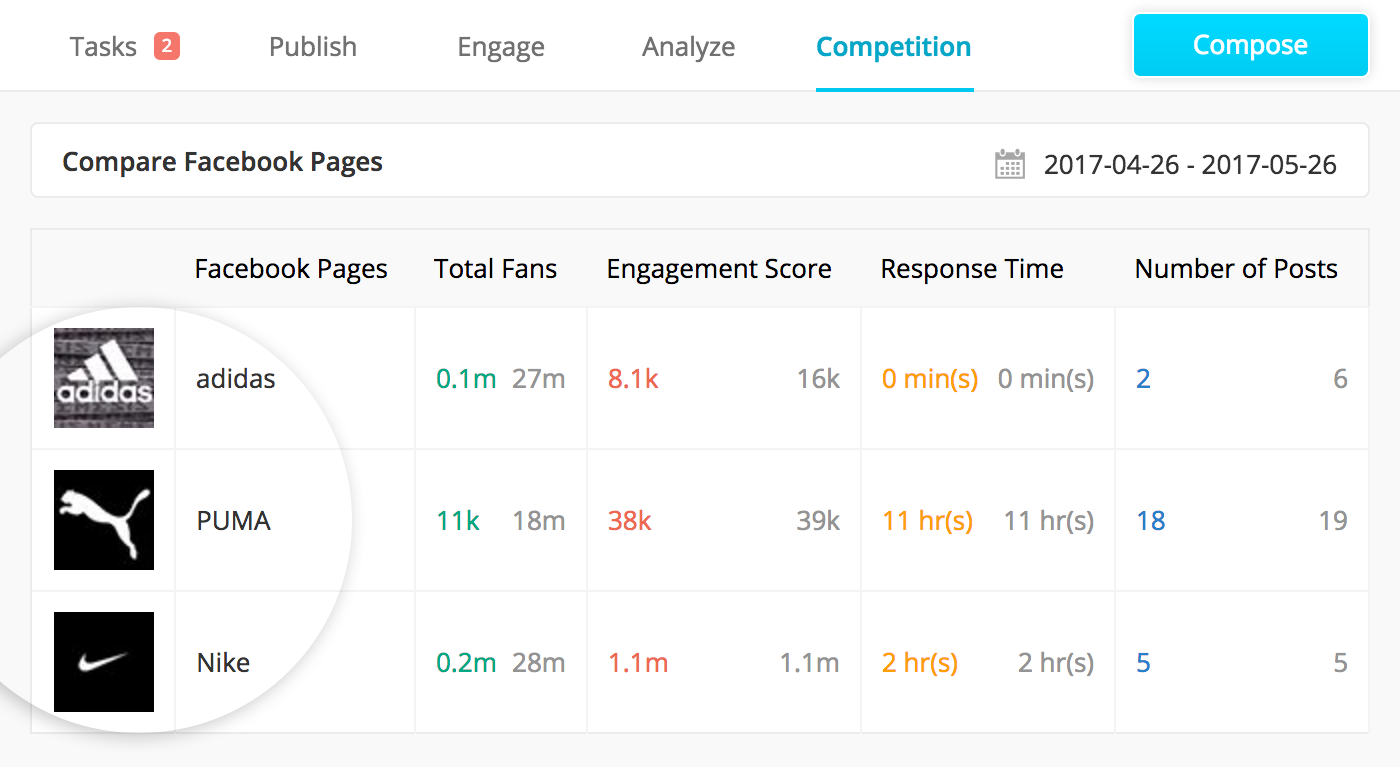Click the adidas logo thumbnail

click(104, 378)
